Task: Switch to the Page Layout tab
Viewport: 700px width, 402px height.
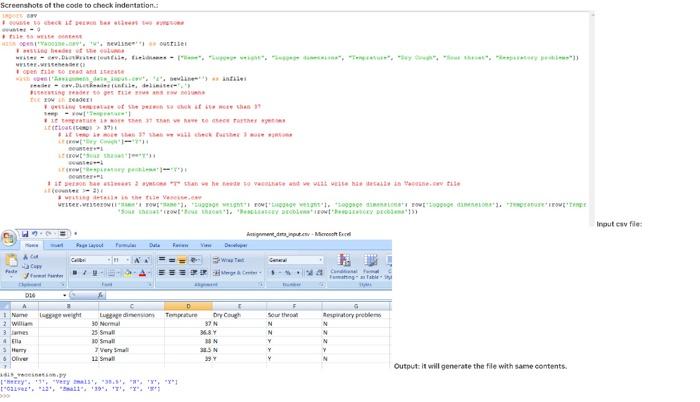Action: click(x=89, y=245)
